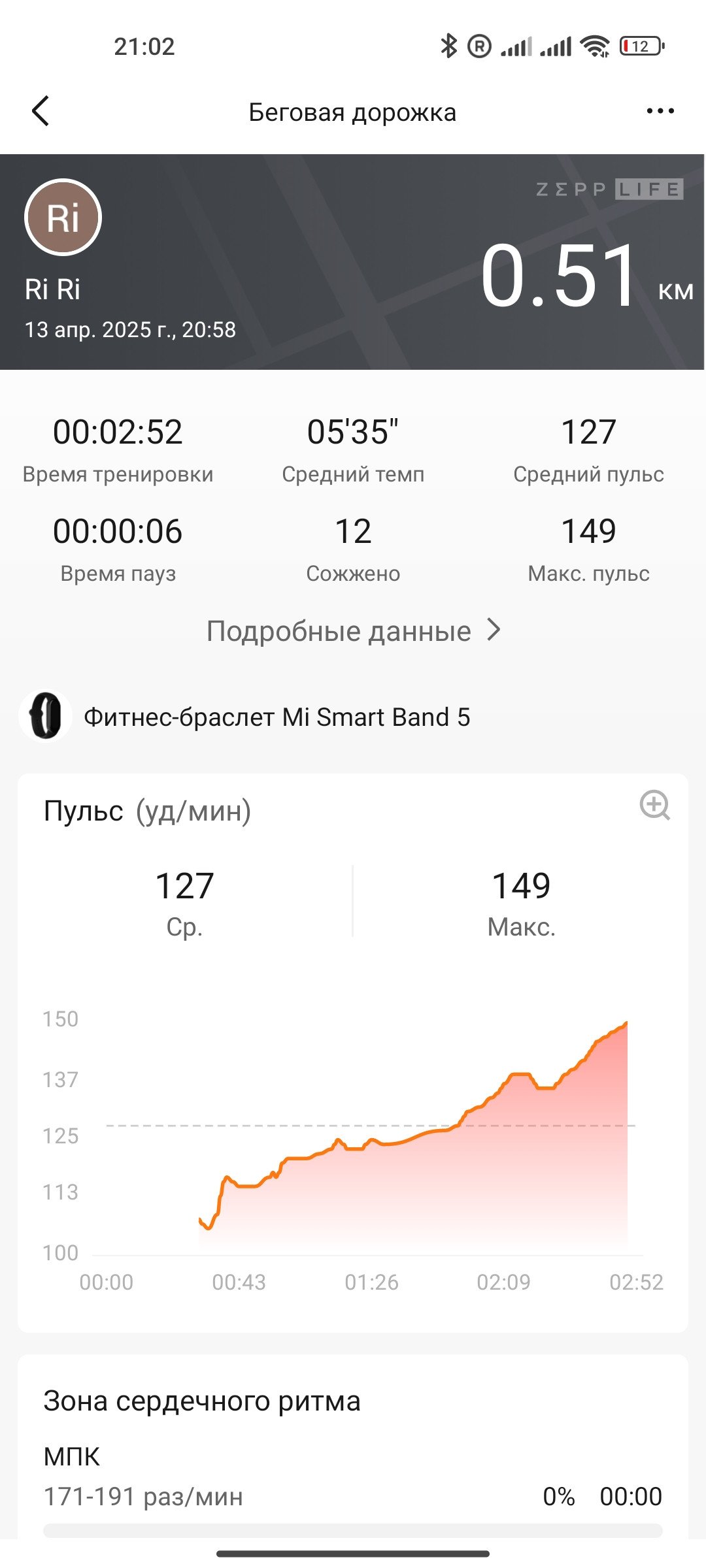Zoom the pulse chart with magnifier icon
Image resolution: width=706 pixels, height=1568 pixels.
[654, 805]
